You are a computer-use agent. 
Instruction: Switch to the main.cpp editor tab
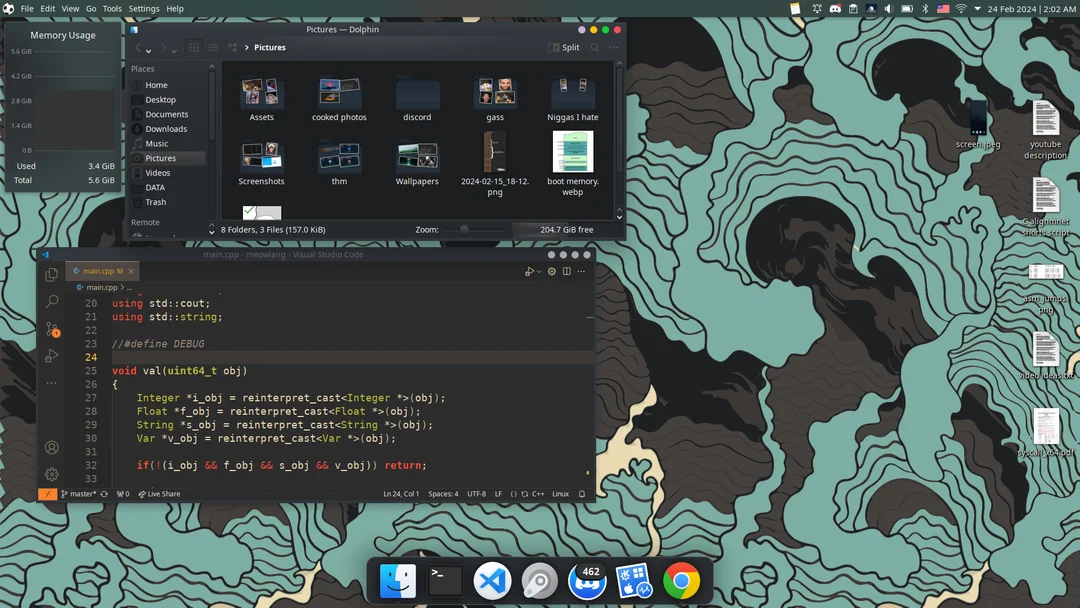click(x=100, y=270)
